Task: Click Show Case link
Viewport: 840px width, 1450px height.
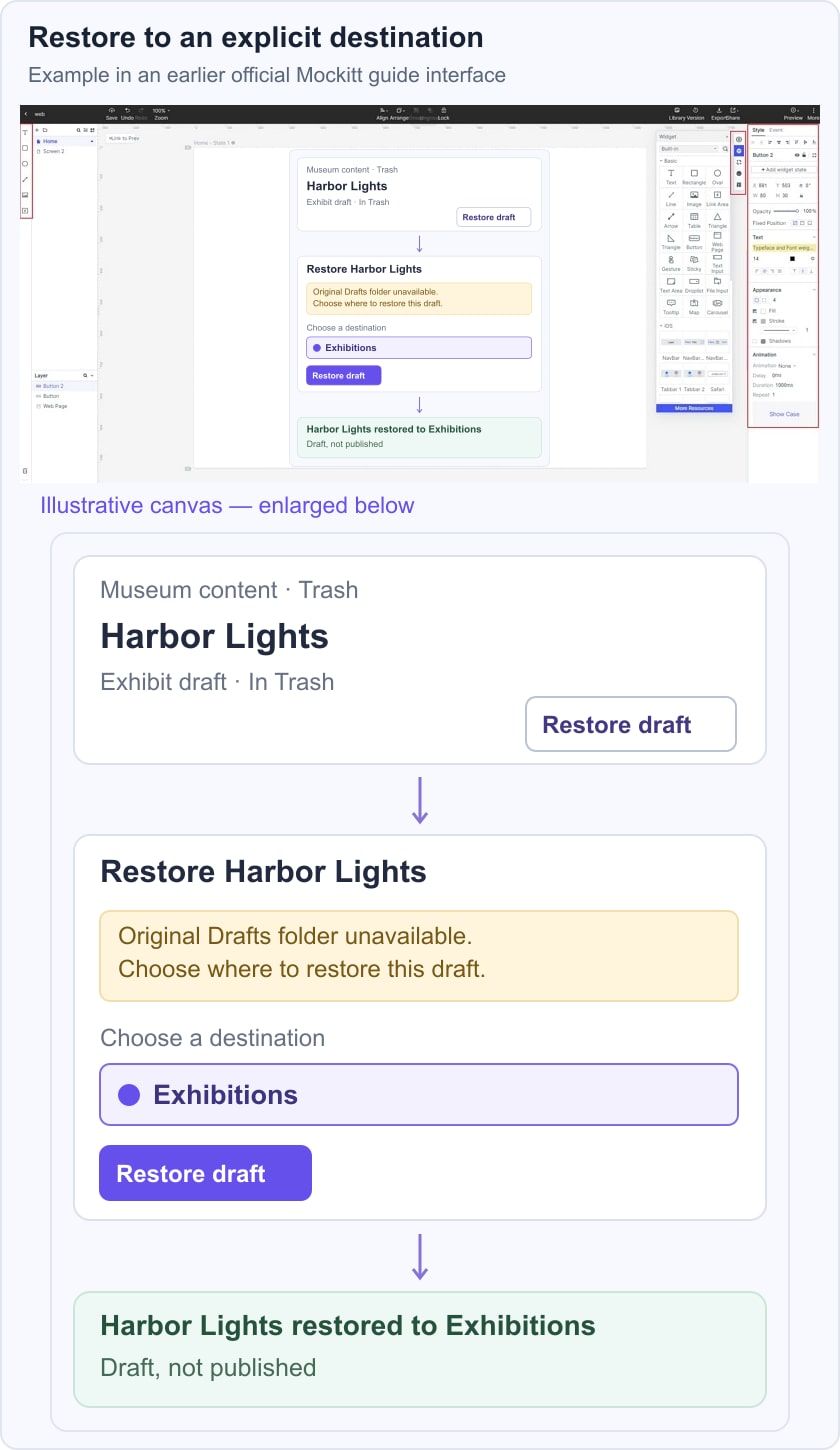Action: pos(784,414)
